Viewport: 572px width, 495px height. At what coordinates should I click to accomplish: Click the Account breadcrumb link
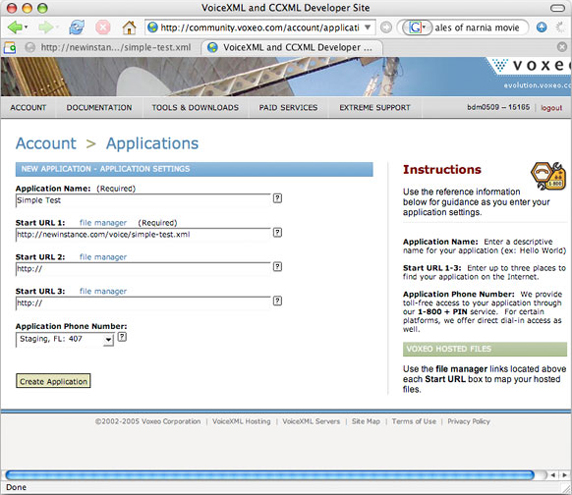46,143
